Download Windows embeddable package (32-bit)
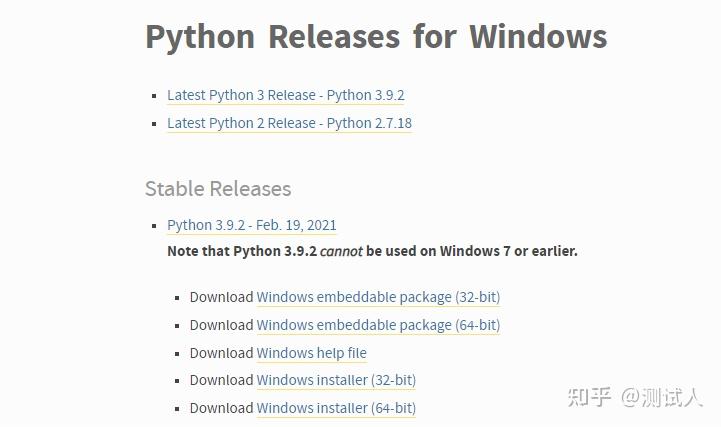721x427 pixels. [x=378, y=297]
